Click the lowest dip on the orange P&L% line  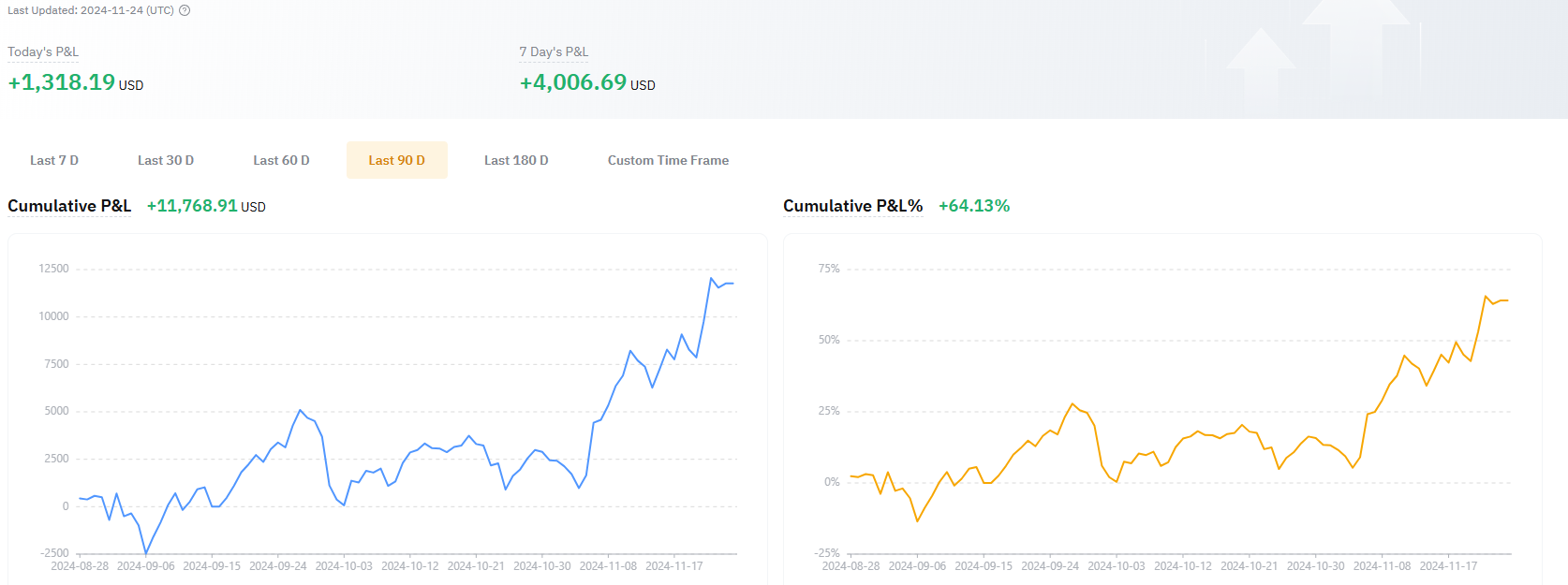click(917, 520)
